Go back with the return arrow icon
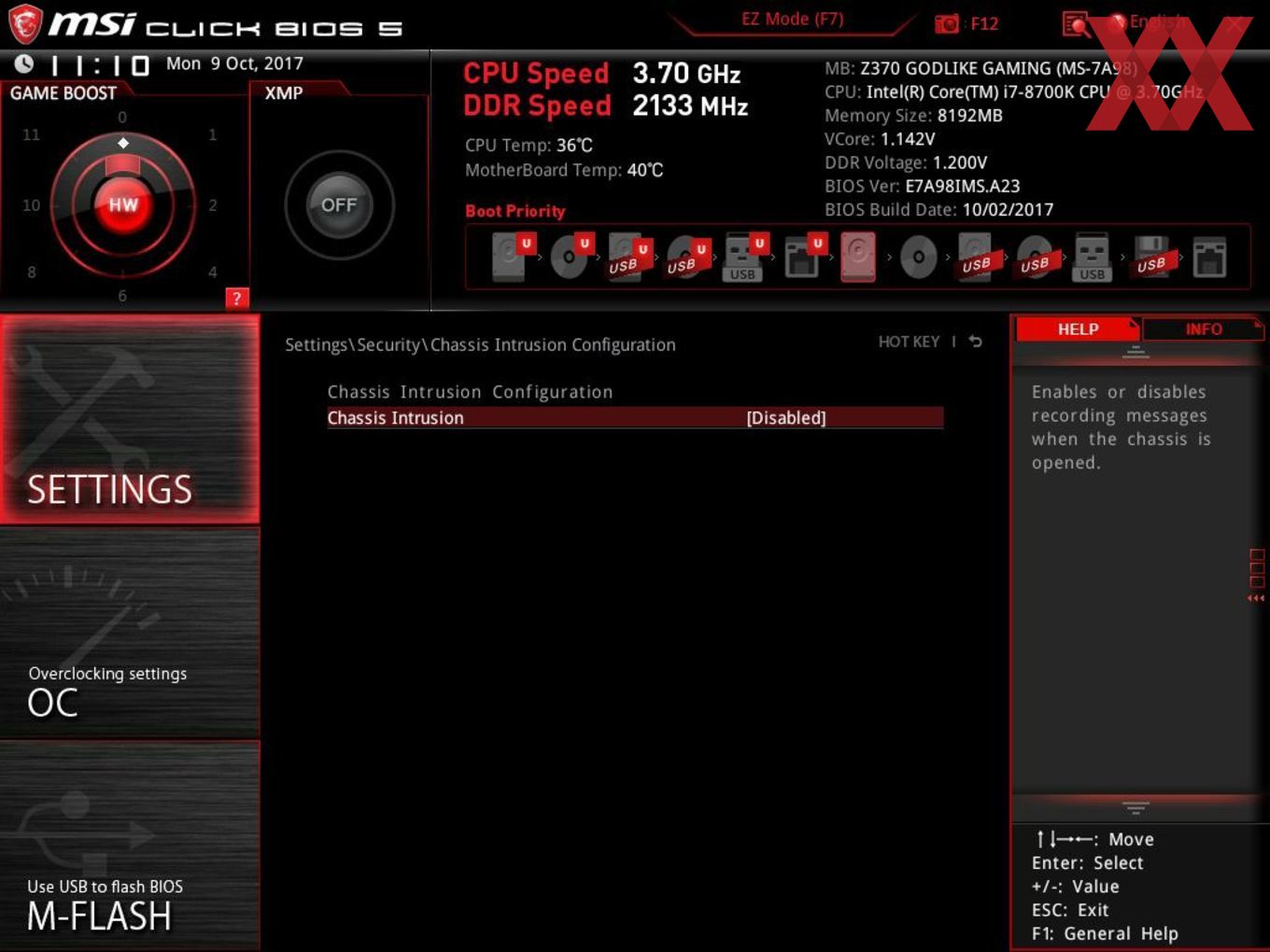This screenshot has height=952, width=1270. point(975,342)
